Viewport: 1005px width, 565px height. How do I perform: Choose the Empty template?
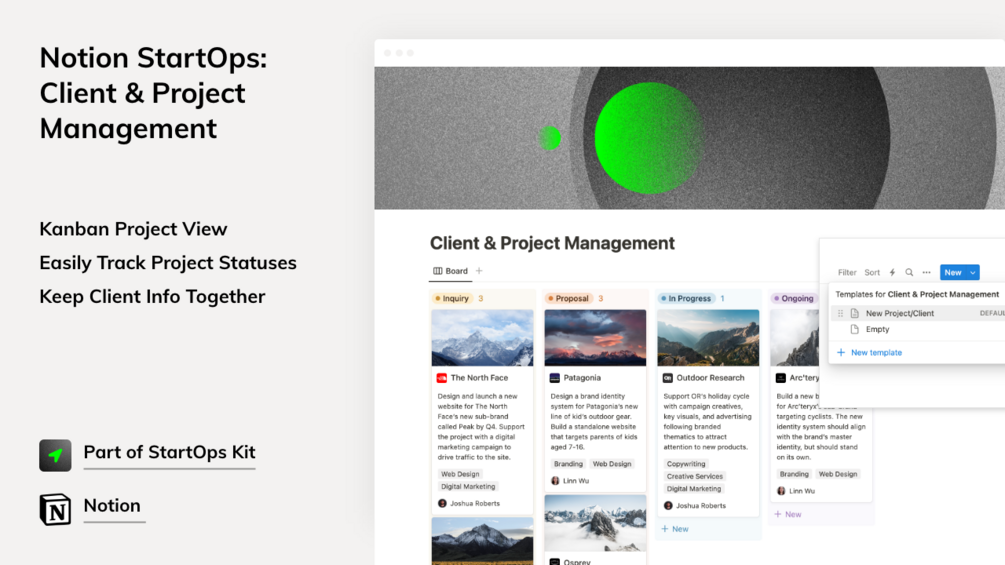(877, 329)
